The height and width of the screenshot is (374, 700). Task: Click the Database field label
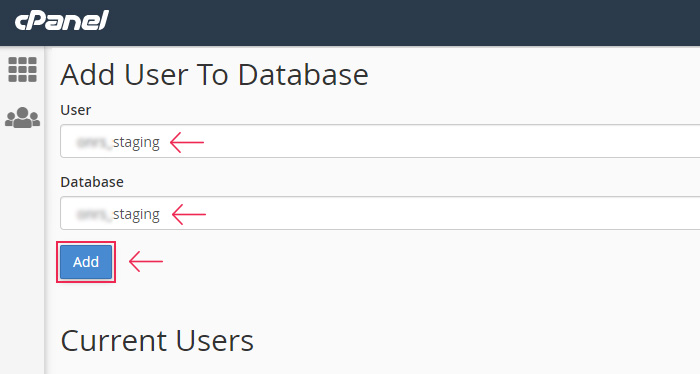point(92,182)
